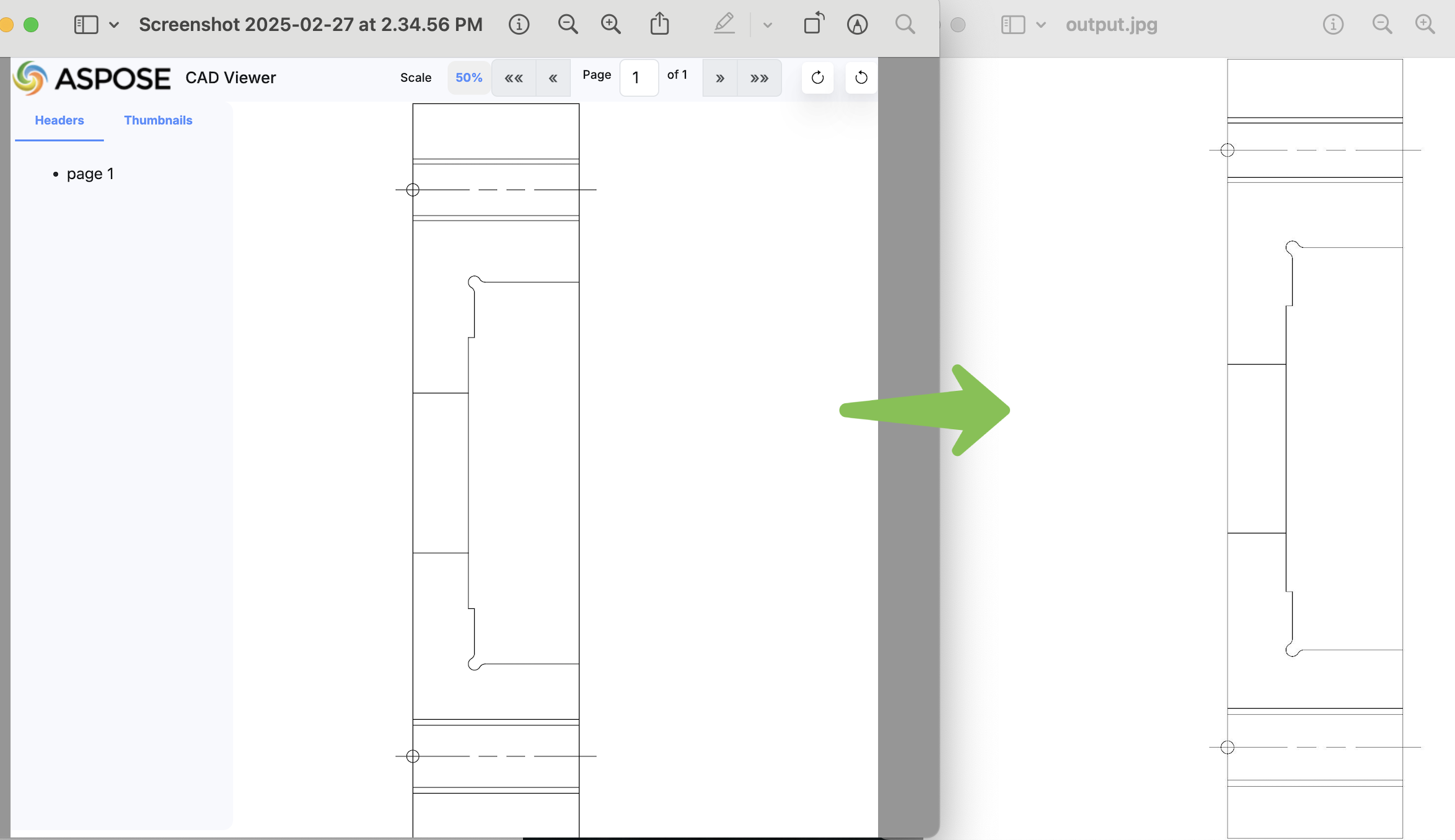Open the sidebar view options dropdown chevron
This screenshot has height=840, width=1455.
pyautogui.click(x=114, y=25)
